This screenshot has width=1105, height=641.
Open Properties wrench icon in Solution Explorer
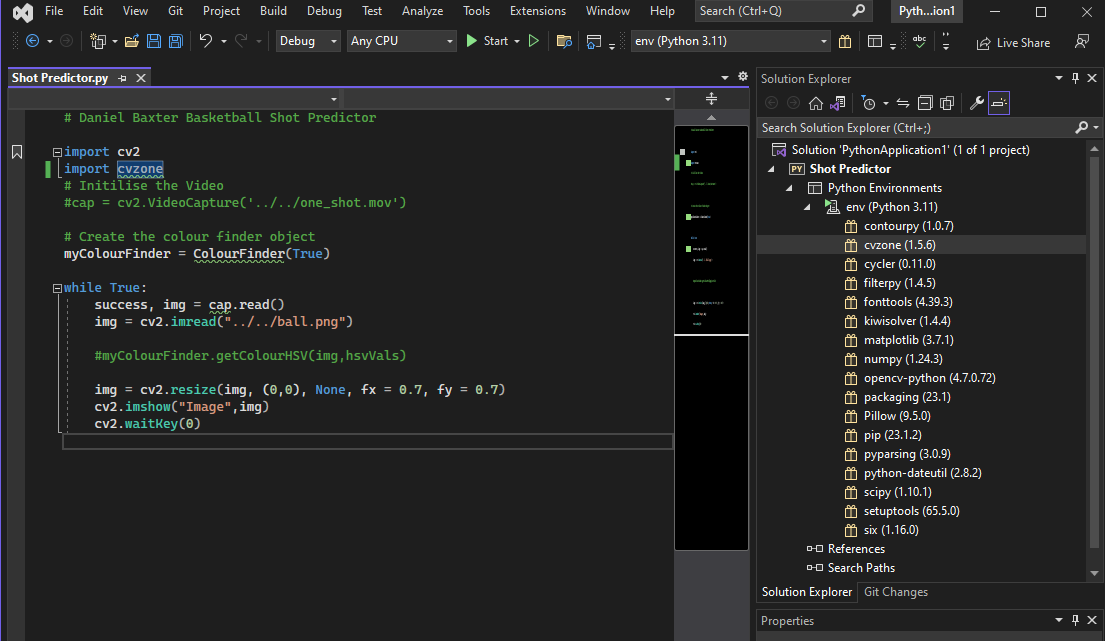[977, 104]
